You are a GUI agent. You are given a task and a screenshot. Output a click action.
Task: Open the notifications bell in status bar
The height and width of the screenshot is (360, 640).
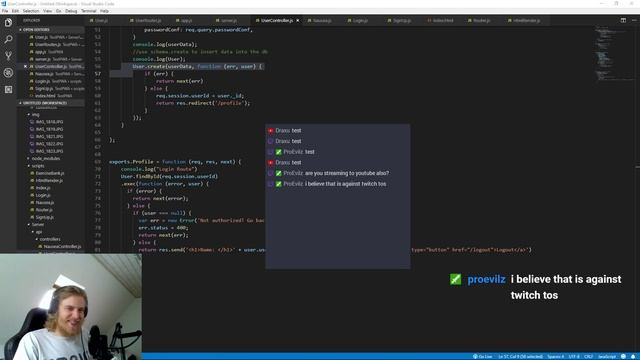[633, 356]
